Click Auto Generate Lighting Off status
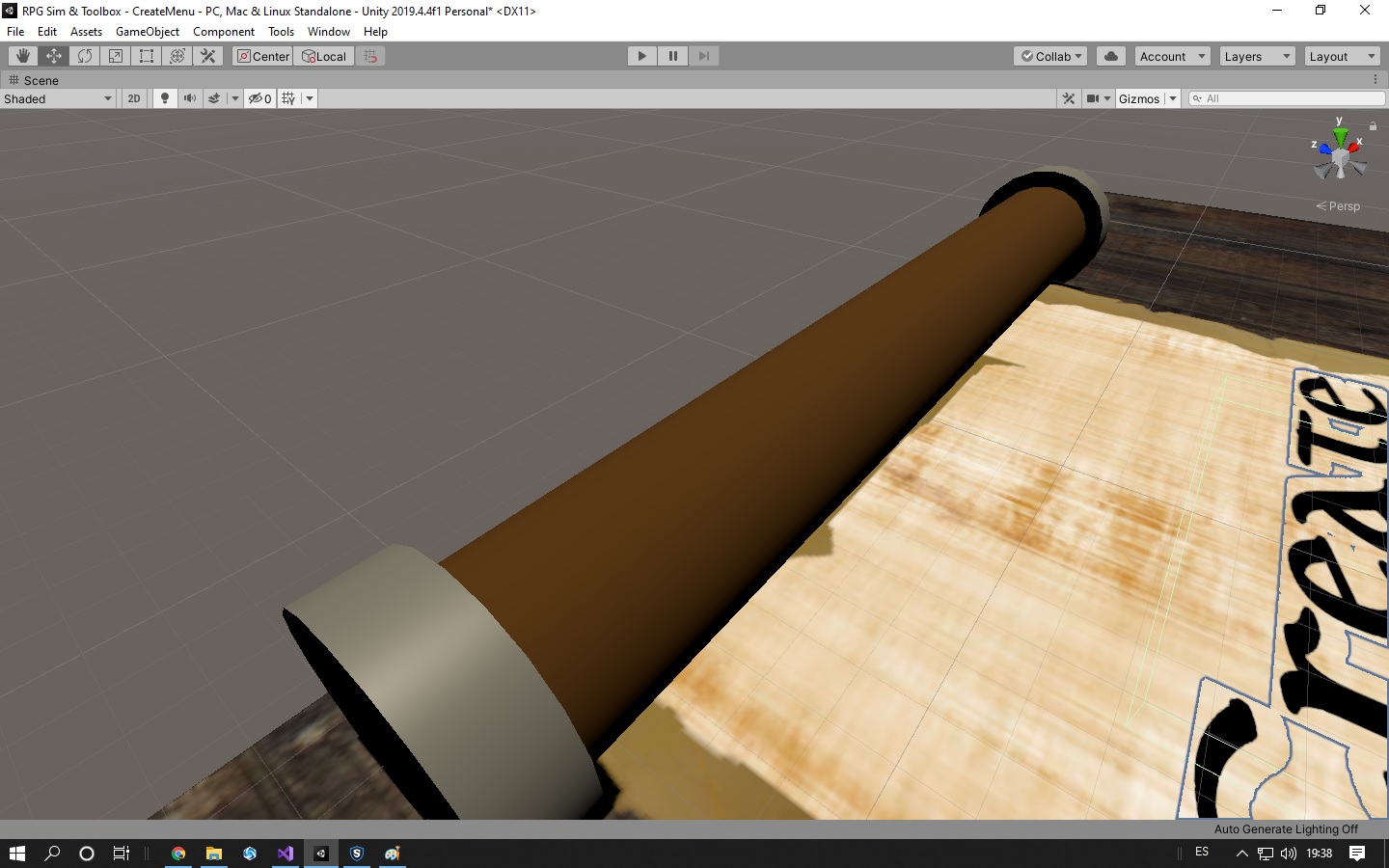The width and height of the screenshot is (1389, 868). click(x=1286, y=829)
